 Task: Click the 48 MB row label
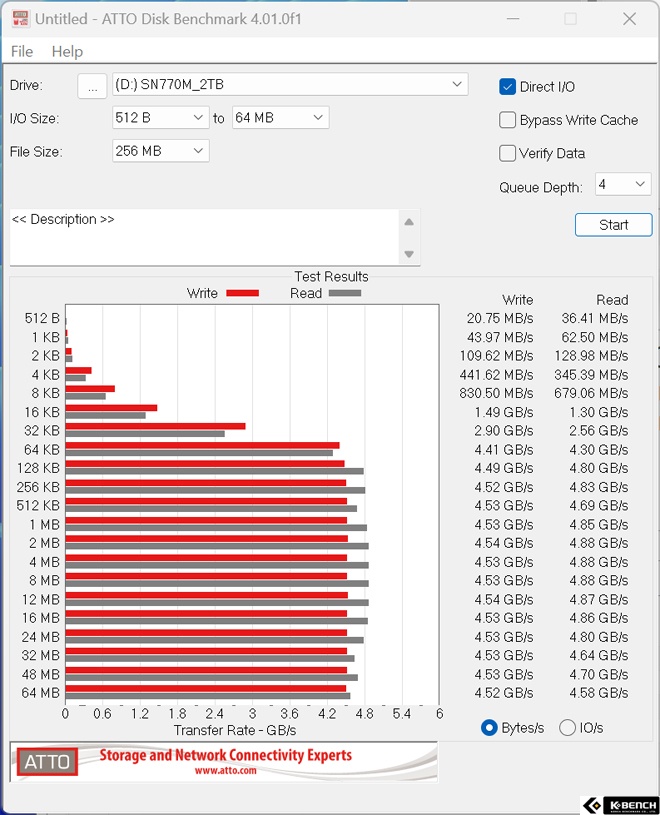click(41, 674)
